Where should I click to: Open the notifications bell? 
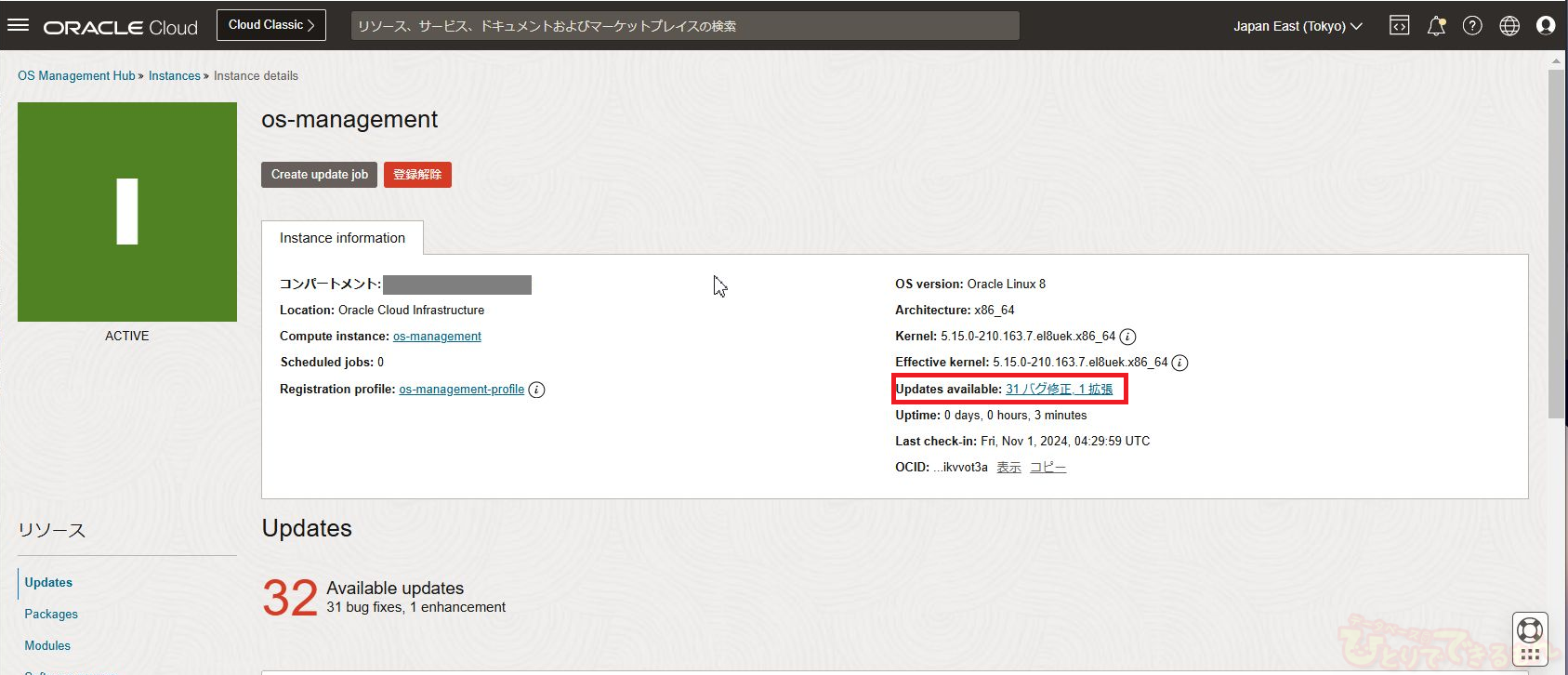point(1436,26)
